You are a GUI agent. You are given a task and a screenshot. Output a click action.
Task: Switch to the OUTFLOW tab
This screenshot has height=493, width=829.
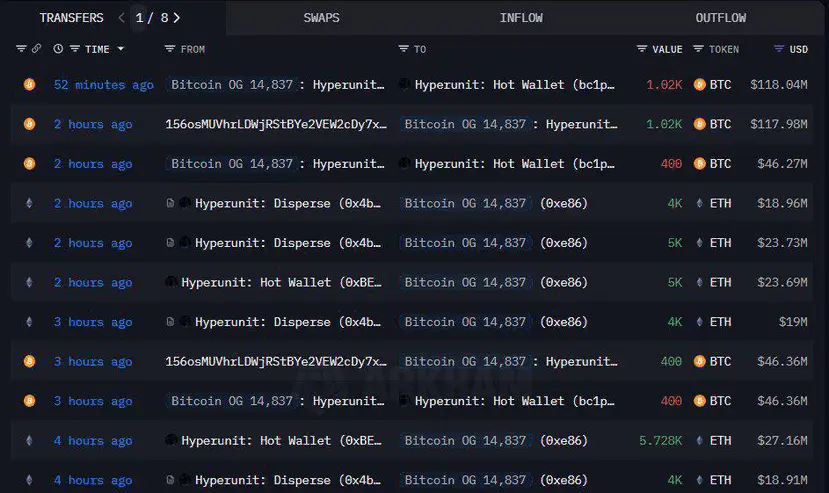tap(721, 18)
